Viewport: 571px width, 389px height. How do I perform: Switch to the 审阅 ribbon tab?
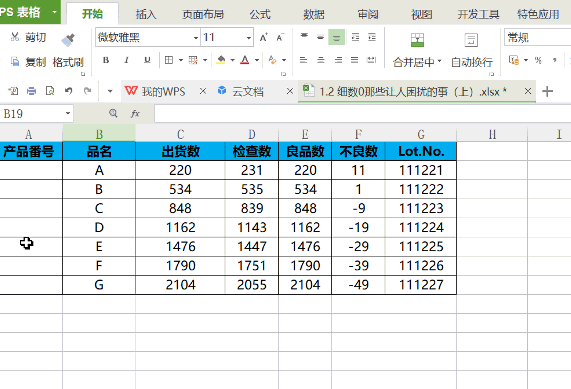point(368,14)
